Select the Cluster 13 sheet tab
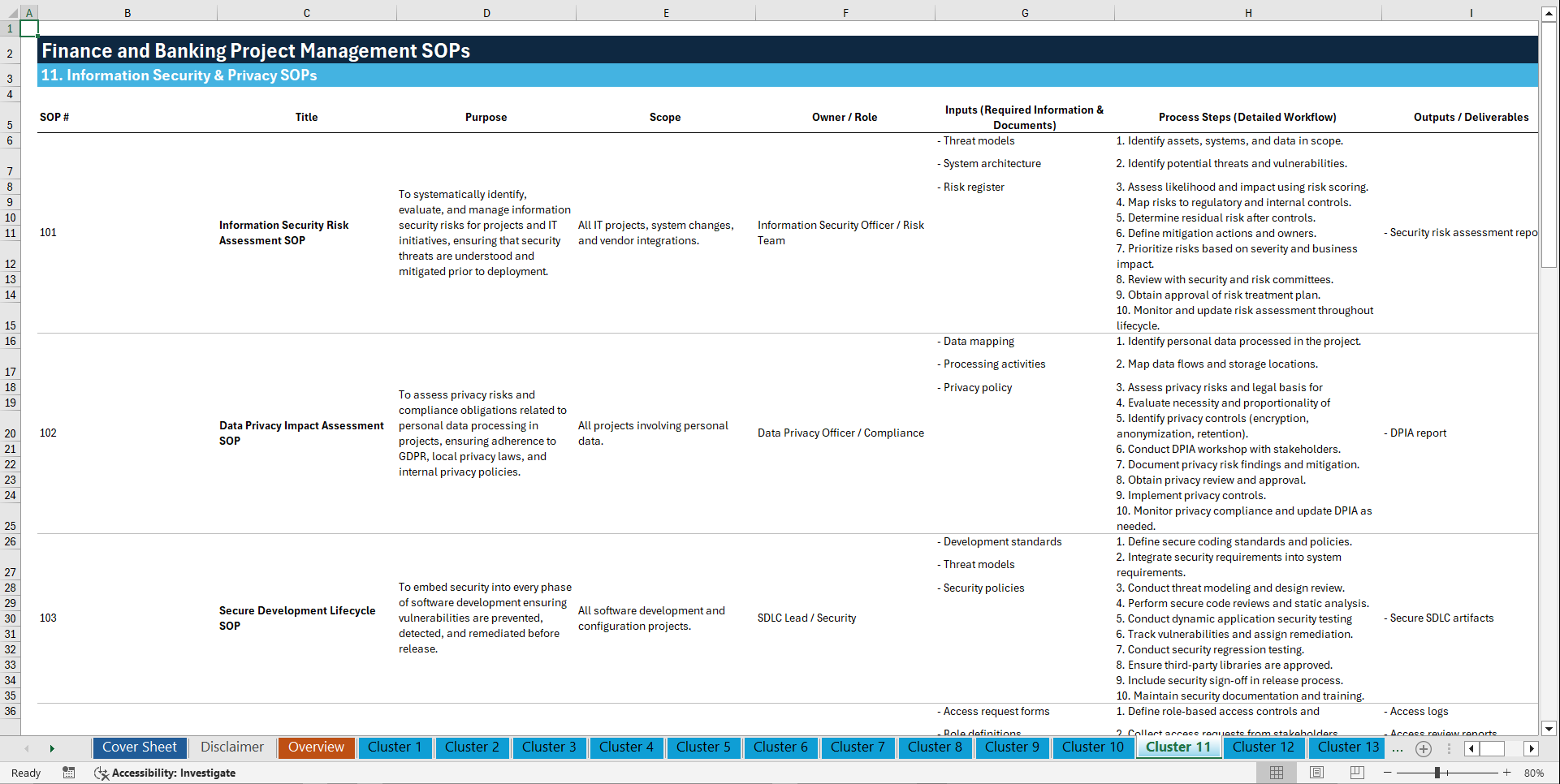Image resolution: width=1560 pixels, height=784 pixels. pyautogui.click(x=1346, y=747)
